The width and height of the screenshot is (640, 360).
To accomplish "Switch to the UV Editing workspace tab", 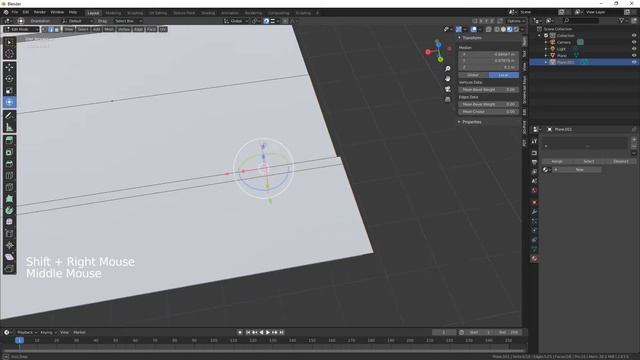I will tap(158, 13).
